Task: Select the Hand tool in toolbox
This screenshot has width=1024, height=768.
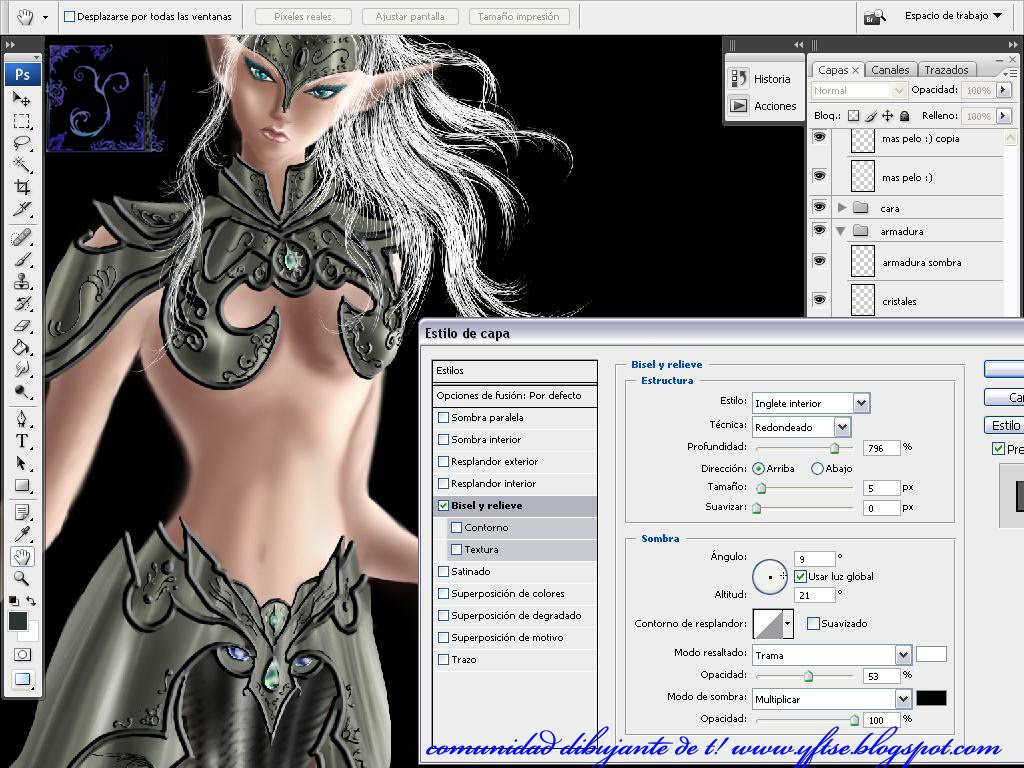Action: coord(22,556)
